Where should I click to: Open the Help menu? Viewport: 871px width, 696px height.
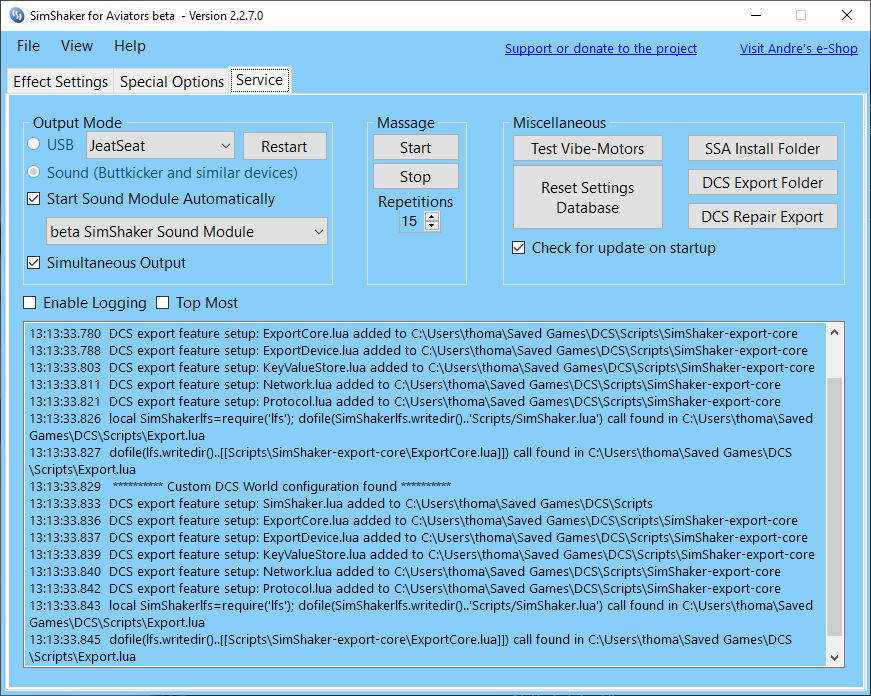coord(130,46)
